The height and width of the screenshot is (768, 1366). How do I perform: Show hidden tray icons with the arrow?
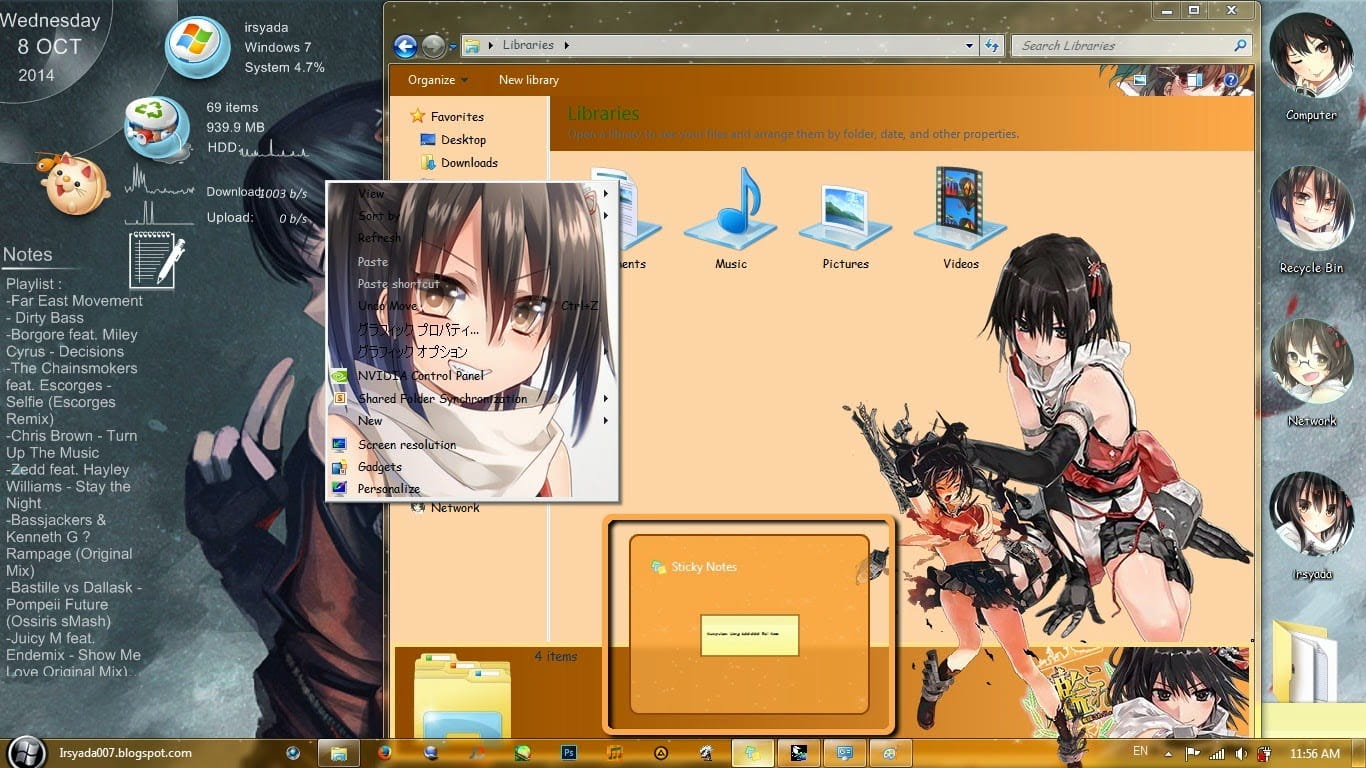point(1168,753)
